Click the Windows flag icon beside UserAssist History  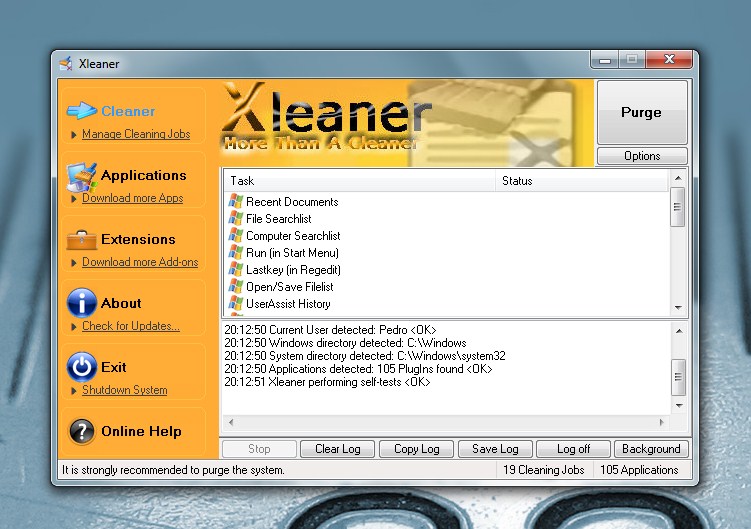pos(236,303)
